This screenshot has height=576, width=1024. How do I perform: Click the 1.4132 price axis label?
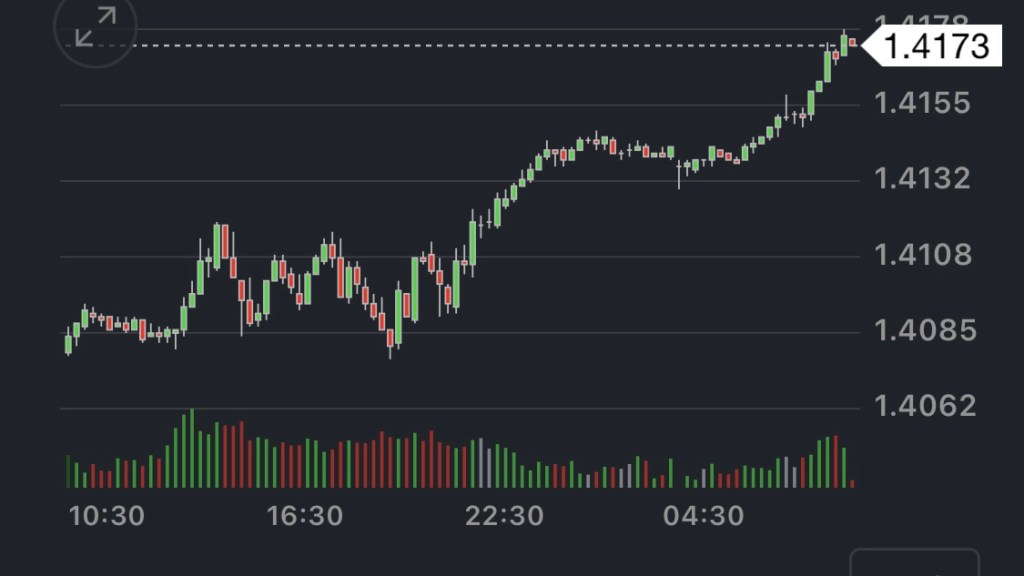click(923, 180)
